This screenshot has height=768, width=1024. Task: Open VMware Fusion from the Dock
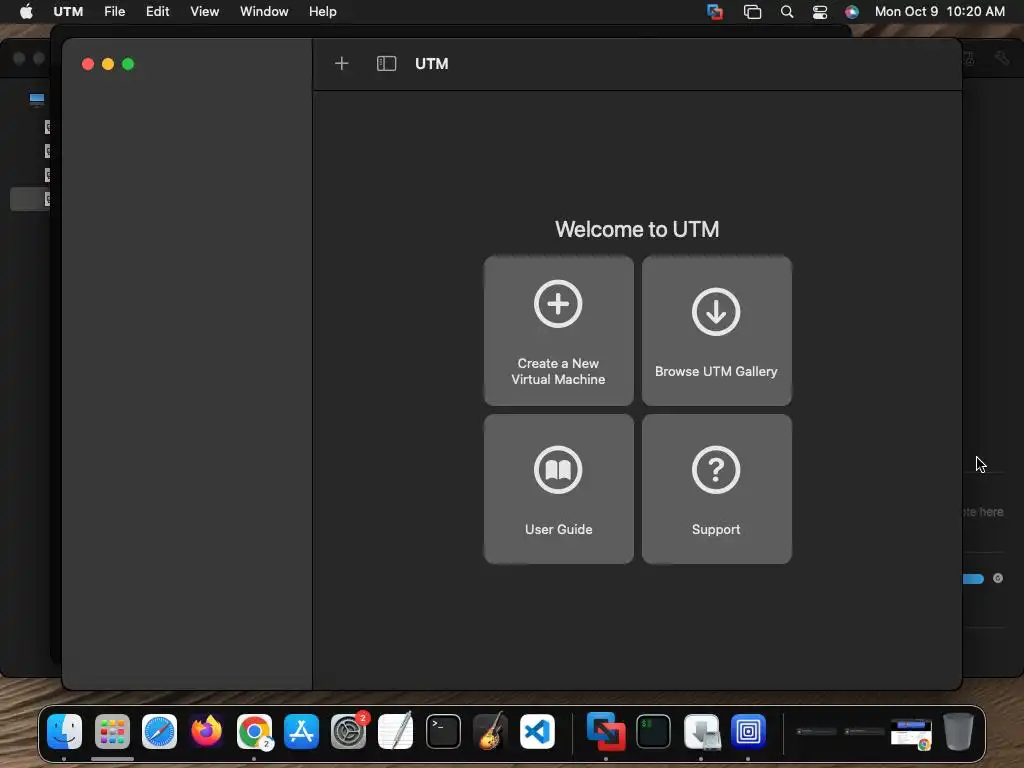point(606,731)
